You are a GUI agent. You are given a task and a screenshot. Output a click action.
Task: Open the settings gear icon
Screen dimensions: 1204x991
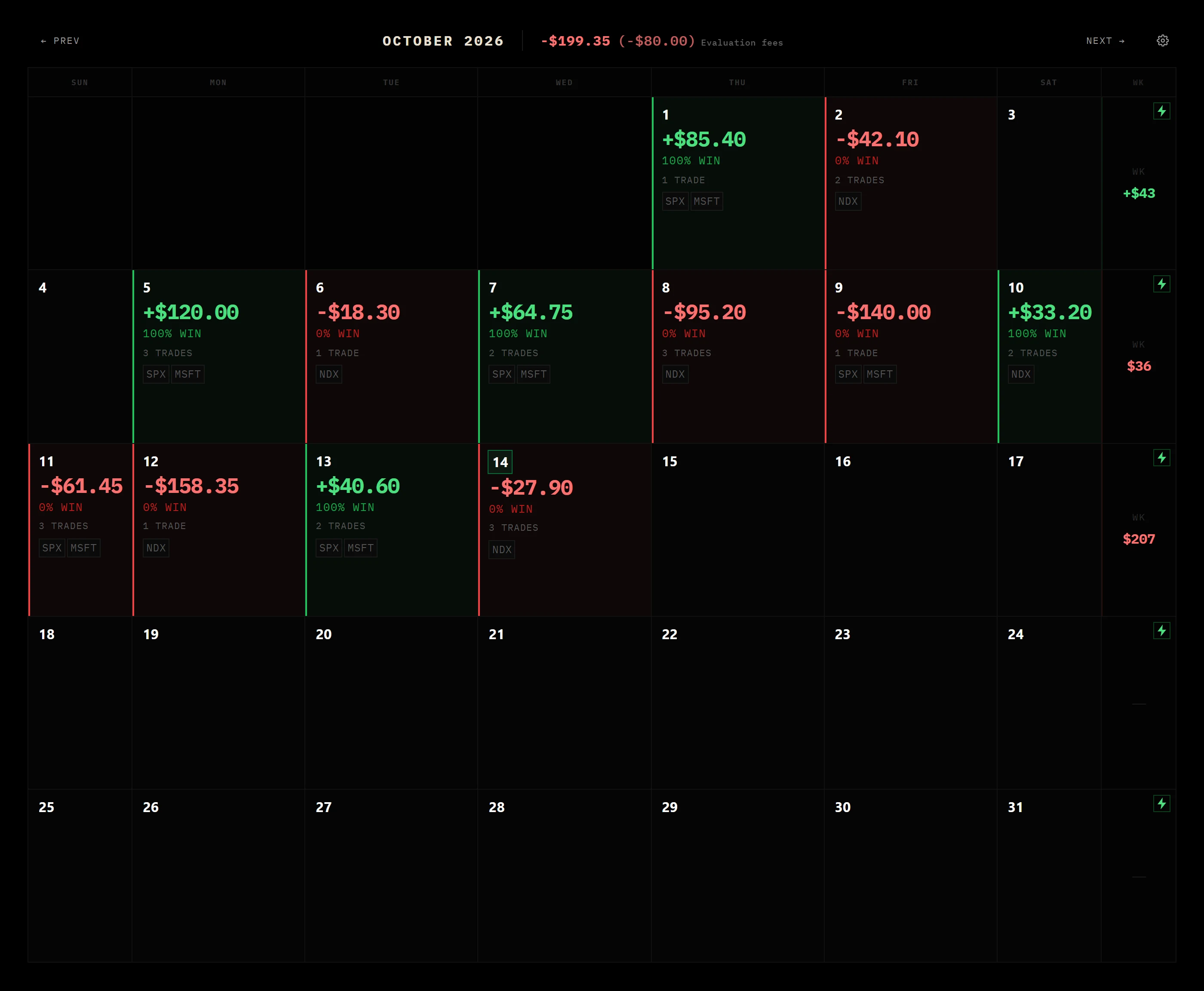pos(1162,40)
